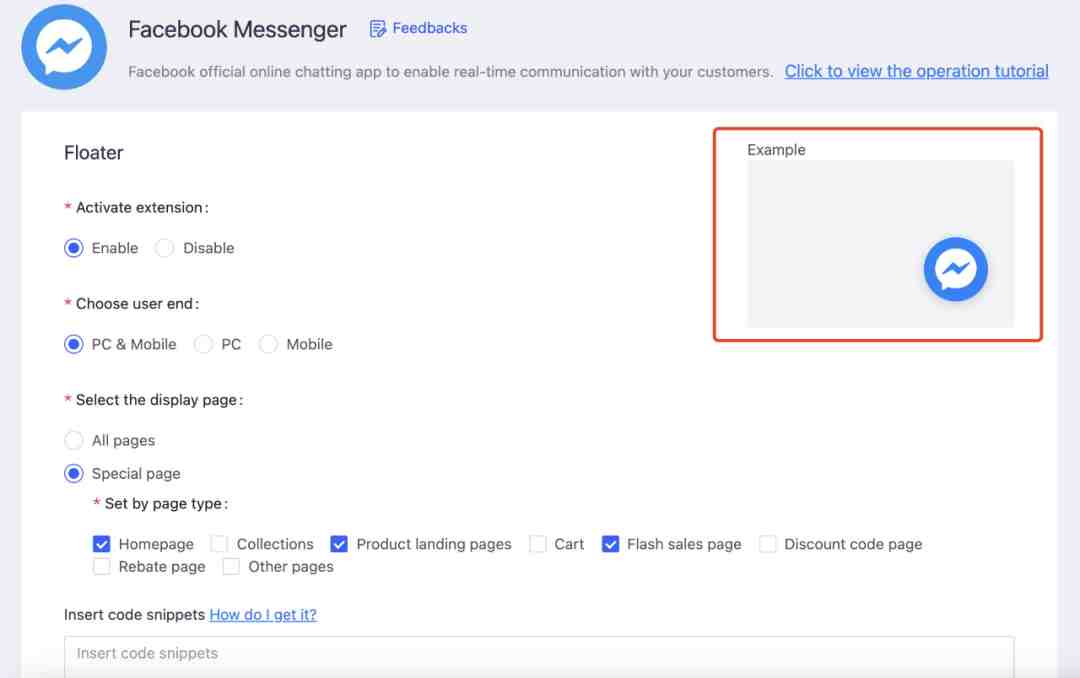Check the Collections checkbox
Screen dimensions: 1080x678
(x=219, y=544)
